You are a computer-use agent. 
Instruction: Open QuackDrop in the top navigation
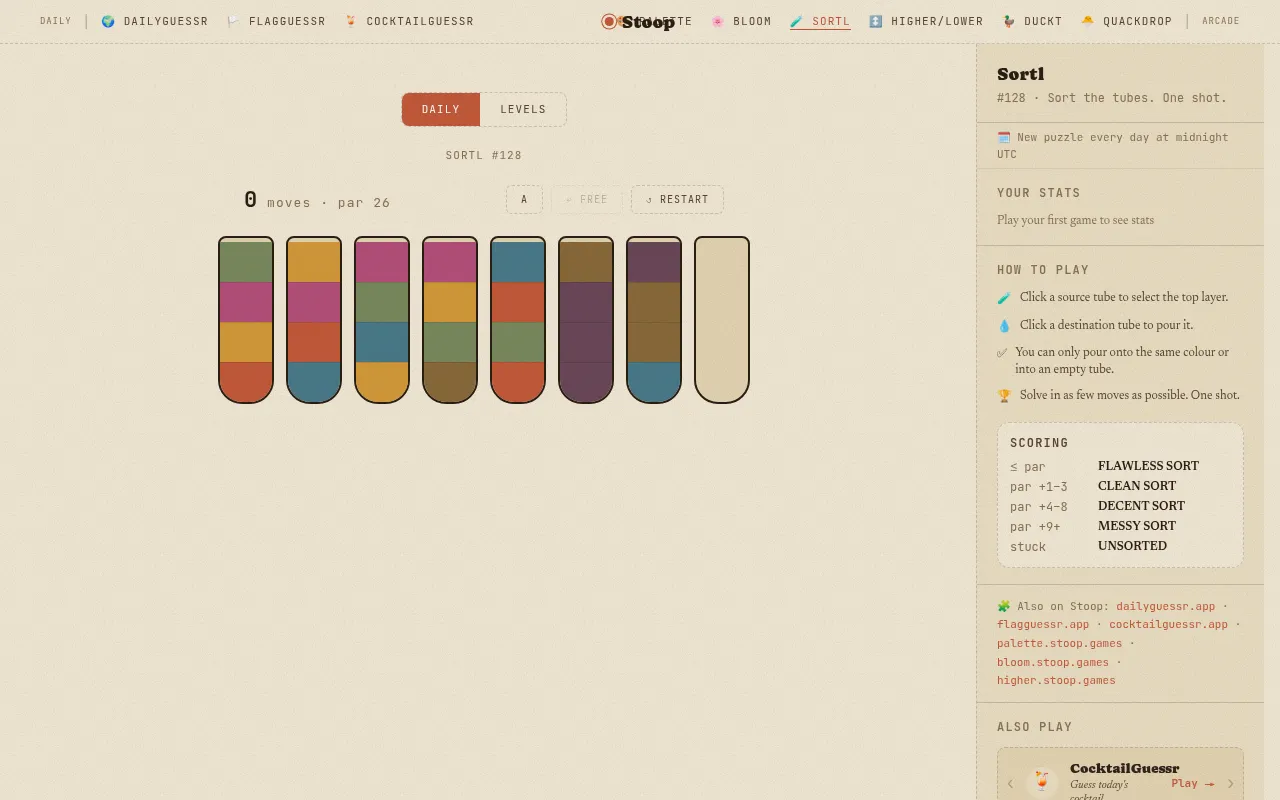(x=1126, y=21)
